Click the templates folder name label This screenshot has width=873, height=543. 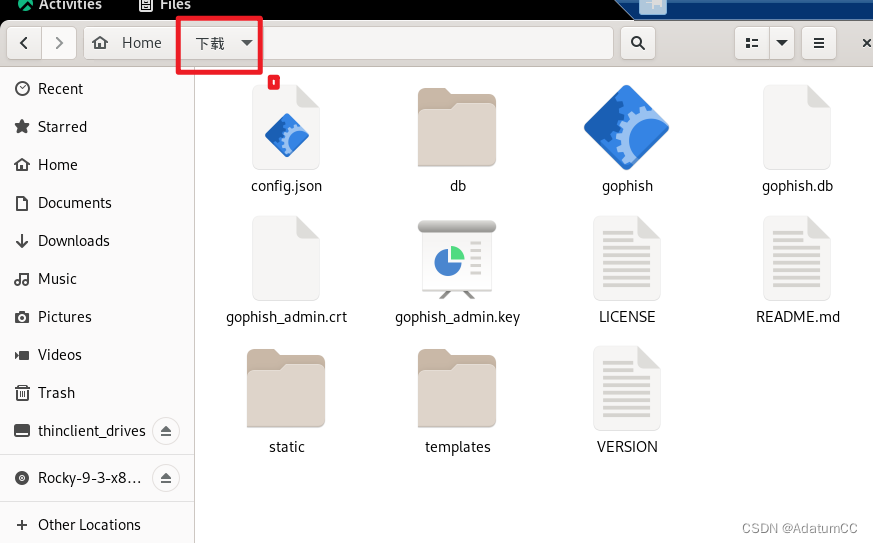point(457,447)
